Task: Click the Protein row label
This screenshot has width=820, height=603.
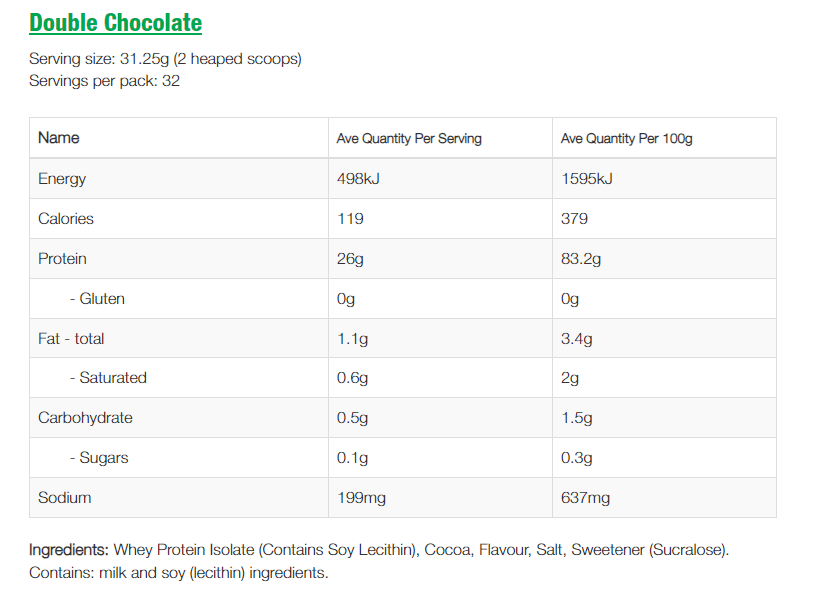Action: click(x=62, y=259)
